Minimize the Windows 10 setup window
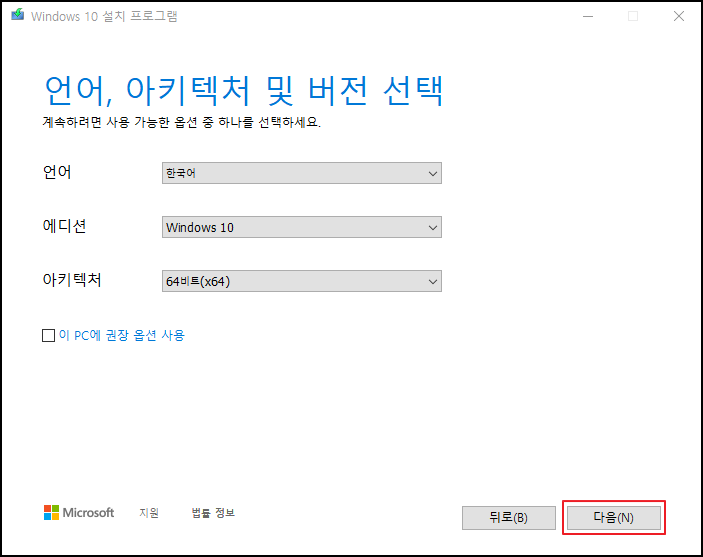This screenshot has height=557, width=703. [588, 16]
